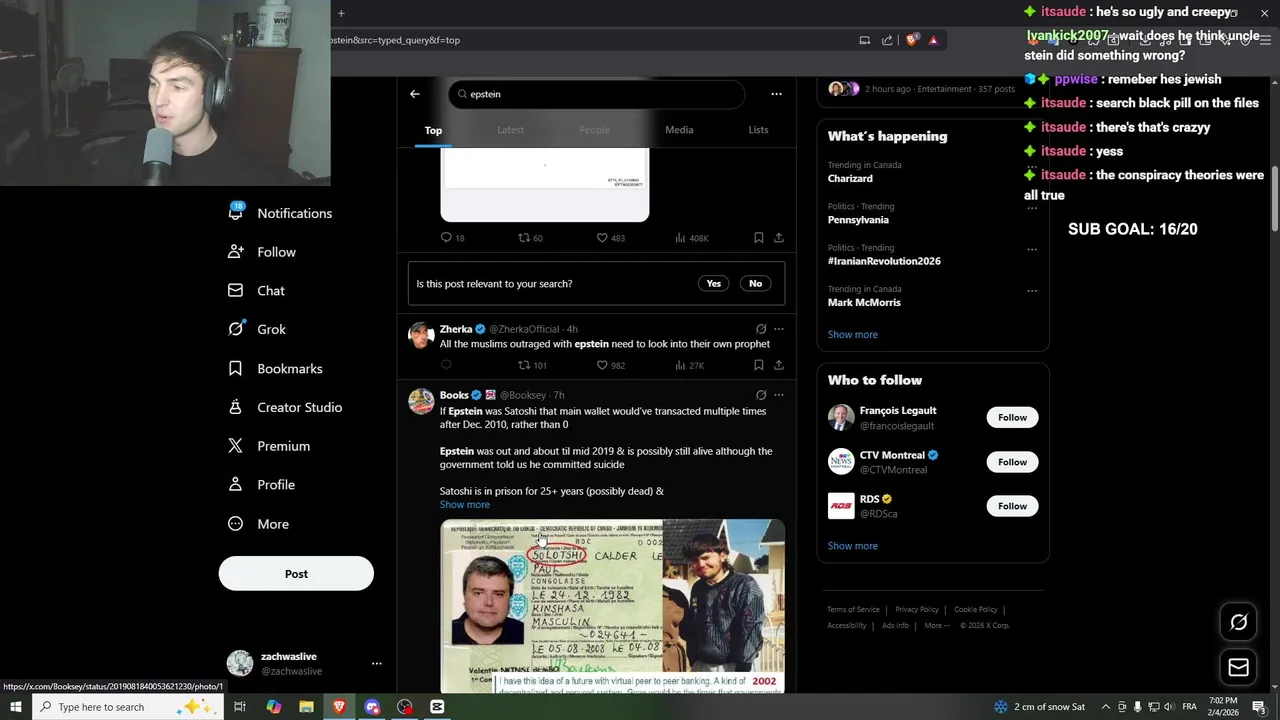Open the floating Grok button
The height and width of the screenshot is (720, 1280).
[x=1238, y=623]
